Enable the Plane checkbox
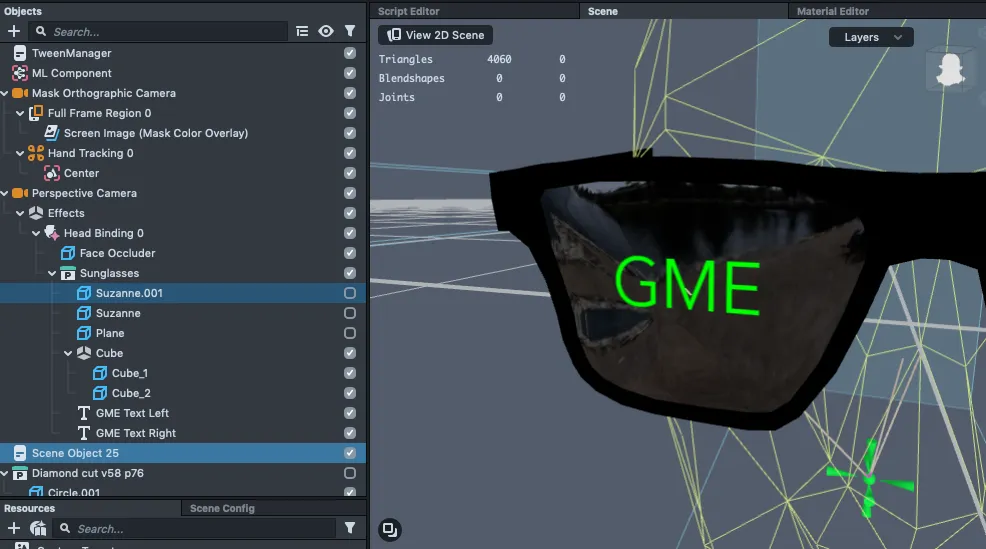Viewport: 986px width, 549px height. click(350, 333)
